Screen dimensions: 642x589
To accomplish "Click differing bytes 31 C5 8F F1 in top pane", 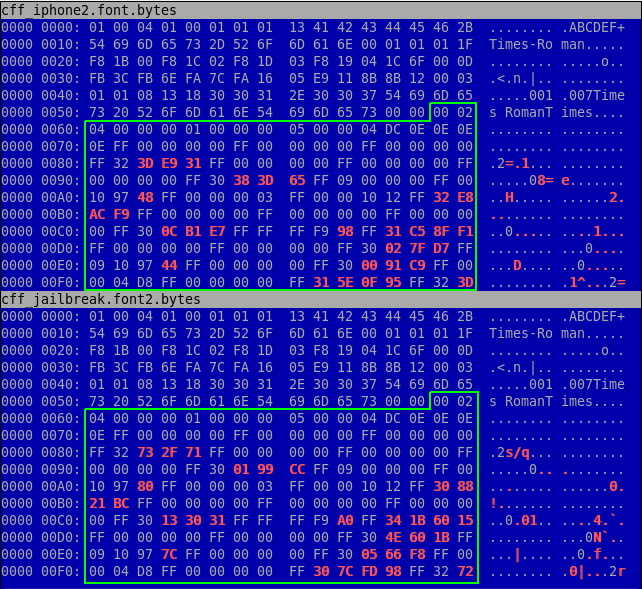I will pos(427,229).
